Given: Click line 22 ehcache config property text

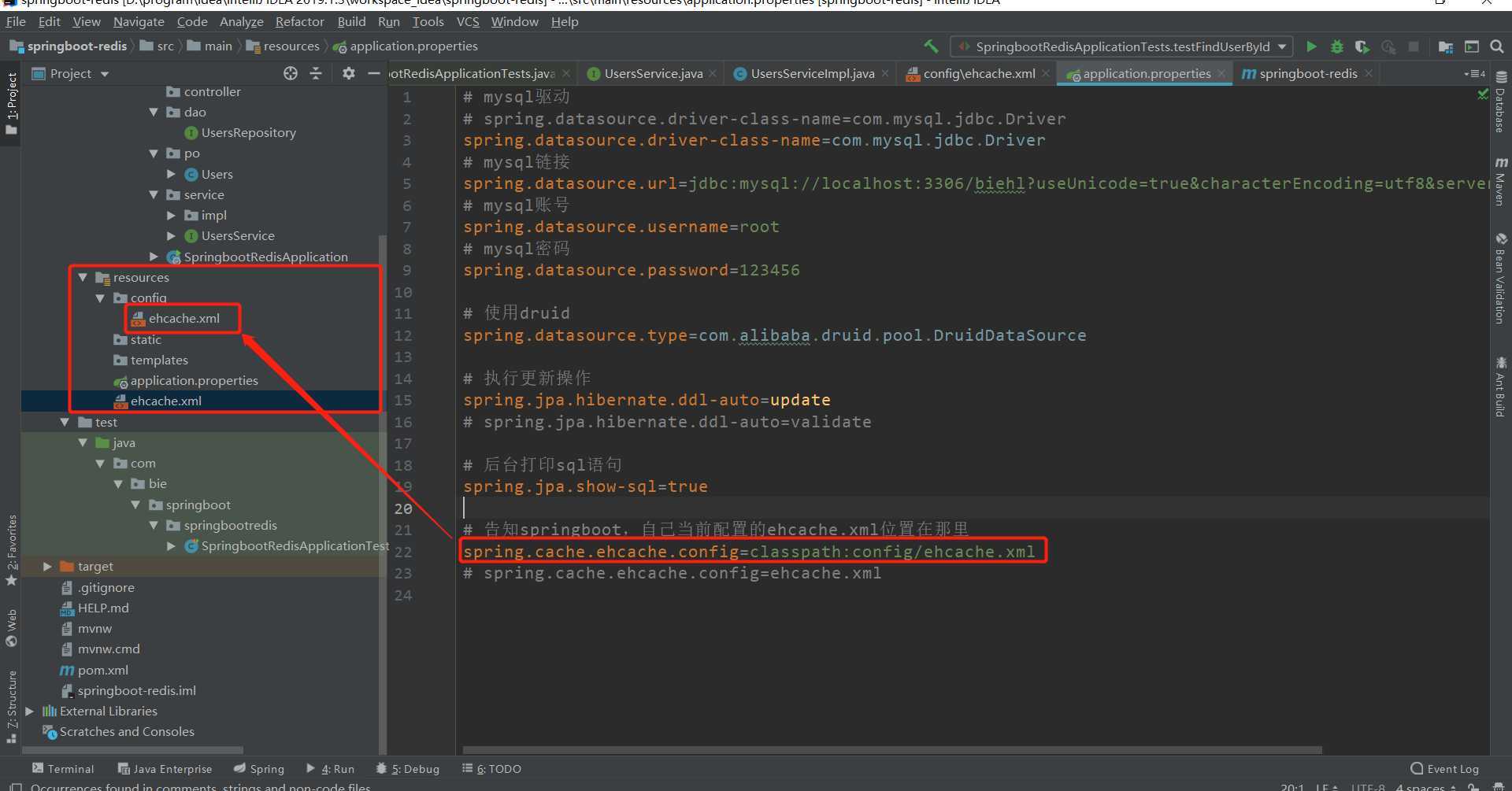Looking at the screenshot, I should 749,552.
